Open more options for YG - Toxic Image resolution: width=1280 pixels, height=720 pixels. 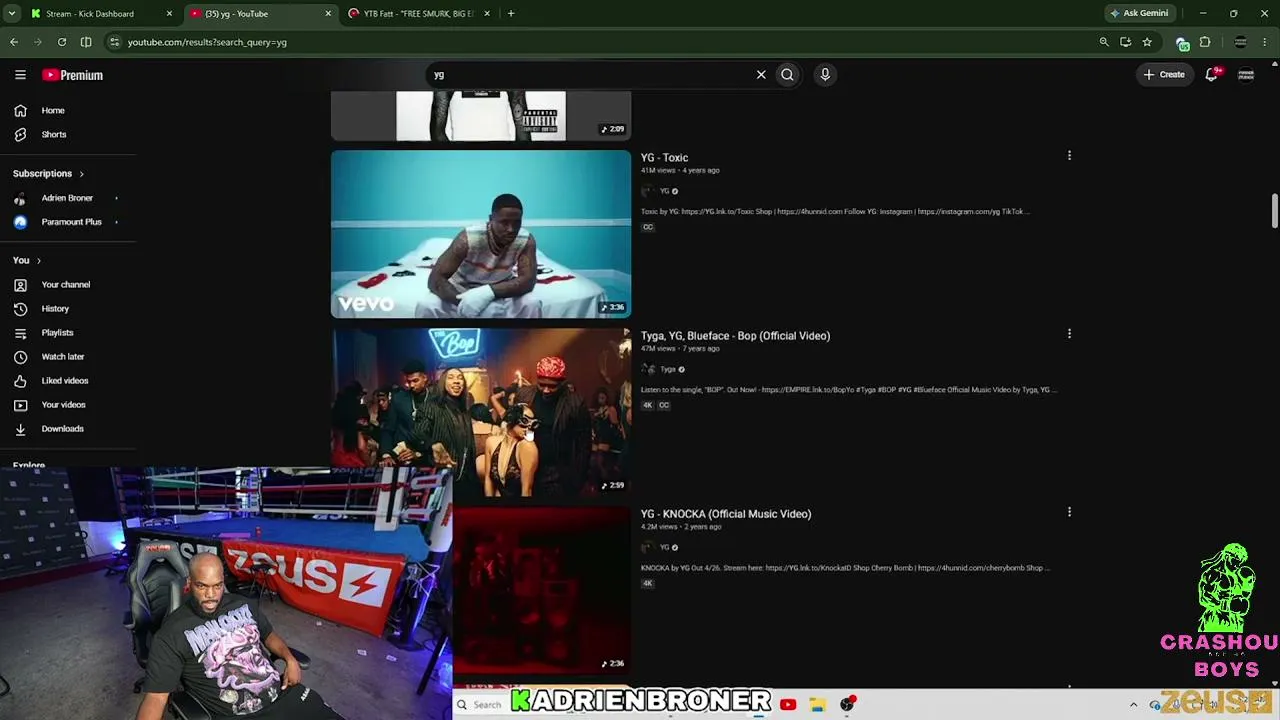1069,156
